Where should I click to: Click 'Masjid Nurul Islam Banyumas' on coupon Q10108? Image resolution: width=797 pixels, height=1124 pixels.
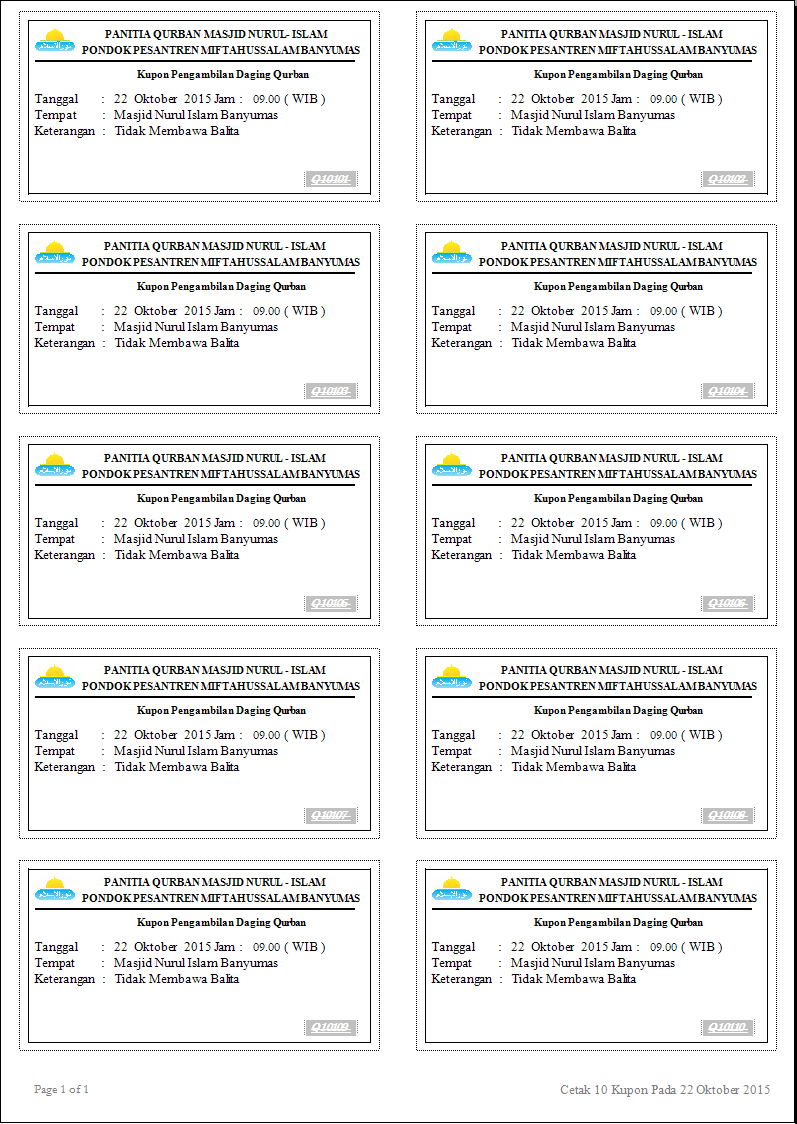click(593, 751)
